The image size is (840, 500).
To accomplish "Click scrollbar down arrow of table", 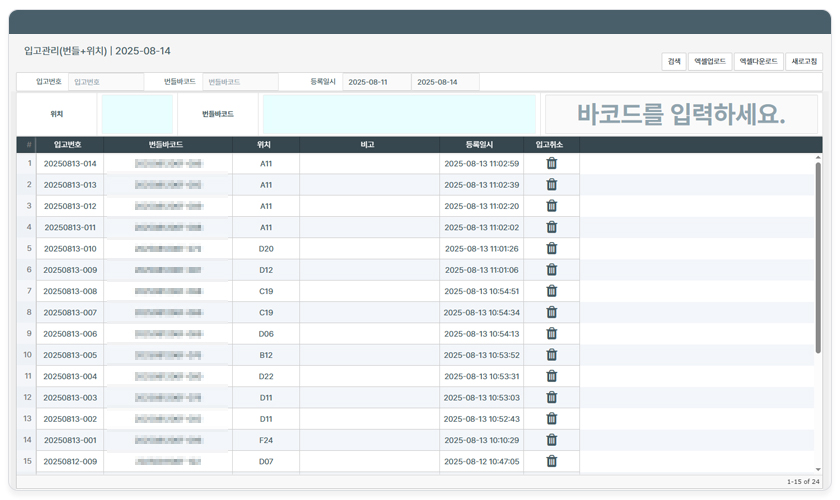I will click(x=818, y=469).
